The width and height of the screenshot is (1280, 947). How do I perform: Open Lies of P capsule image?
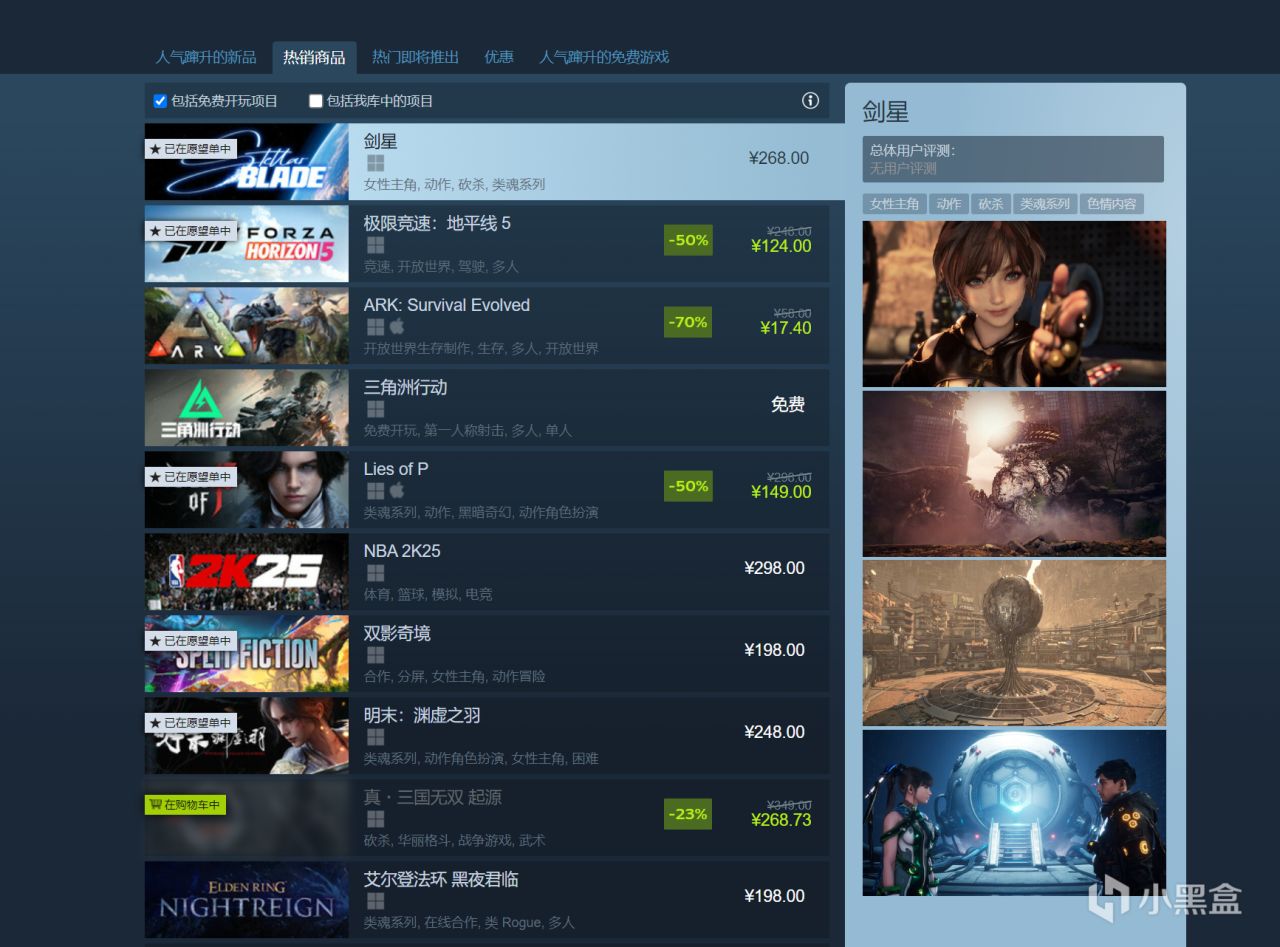(x=247, y=490)
